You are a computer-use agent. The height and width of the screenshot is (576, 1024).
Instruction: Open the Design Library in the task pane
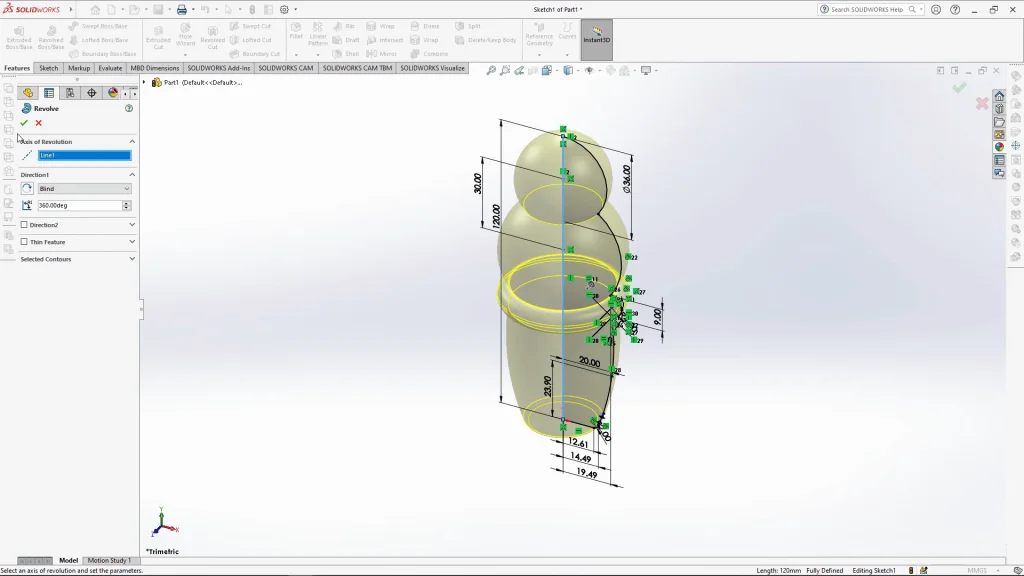click(x=999, y=109)
